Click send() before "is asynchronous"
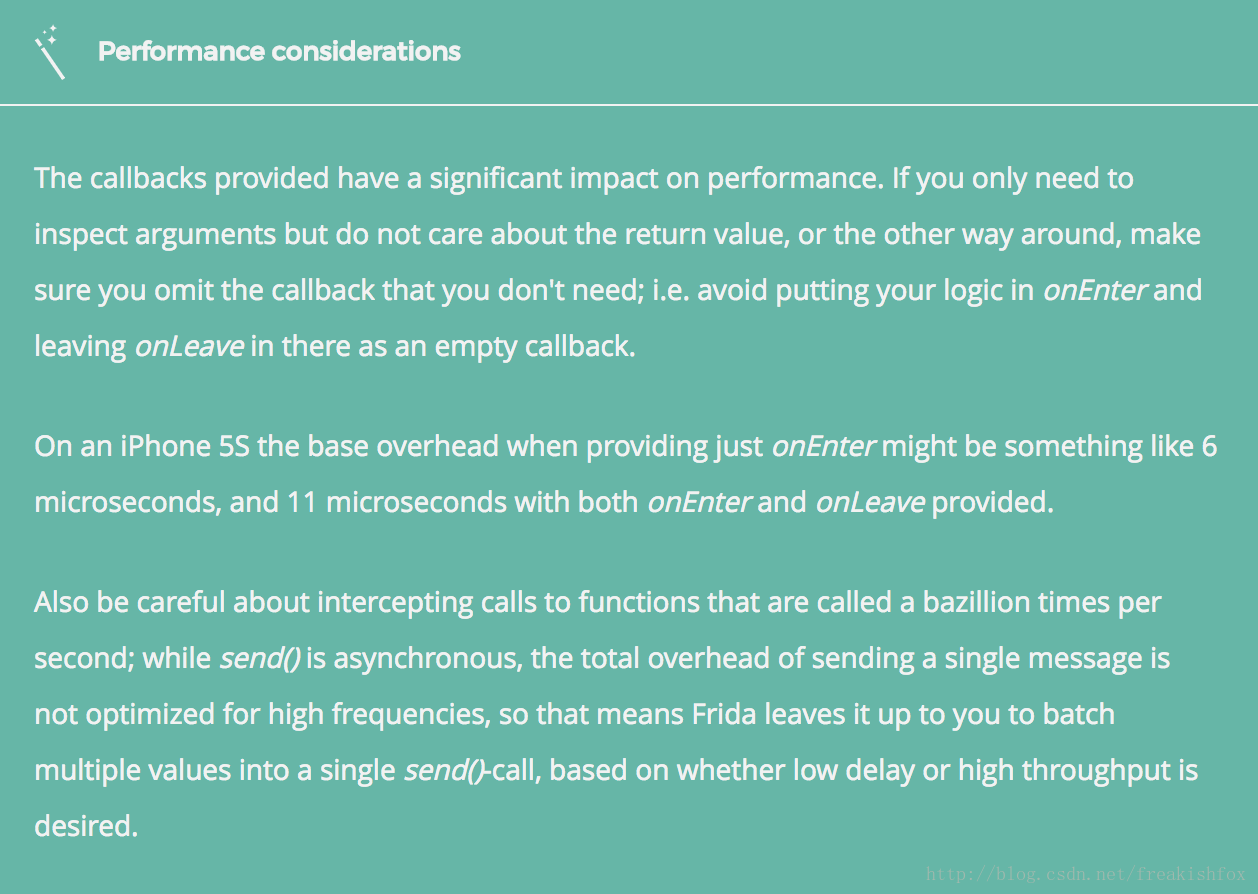Image resolution: width=1258 pixels, height=894 pixels. (x=260, y=659)
